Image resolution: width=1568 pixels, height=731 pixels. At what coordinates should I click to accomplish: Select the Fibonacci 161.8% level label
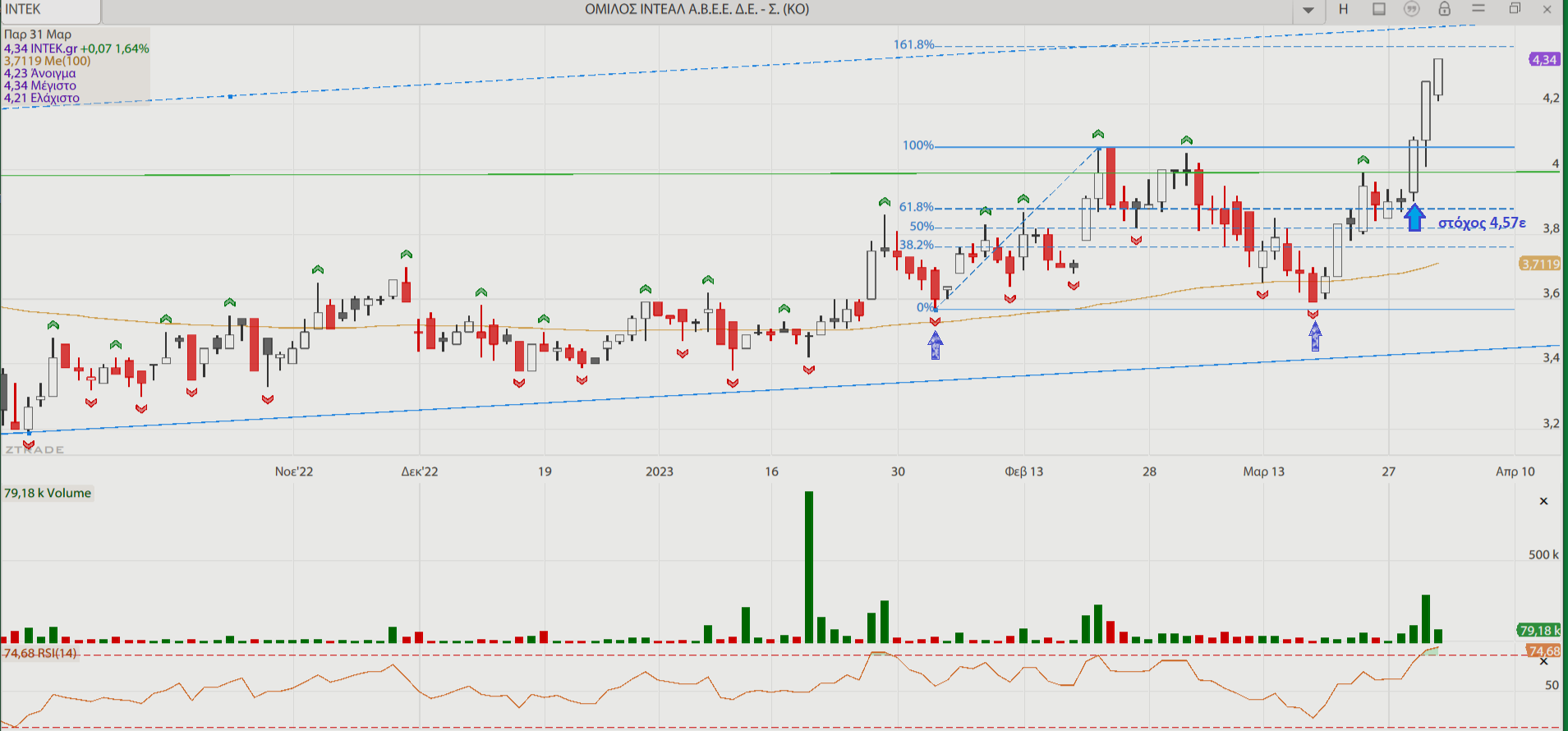click(913, 44)
